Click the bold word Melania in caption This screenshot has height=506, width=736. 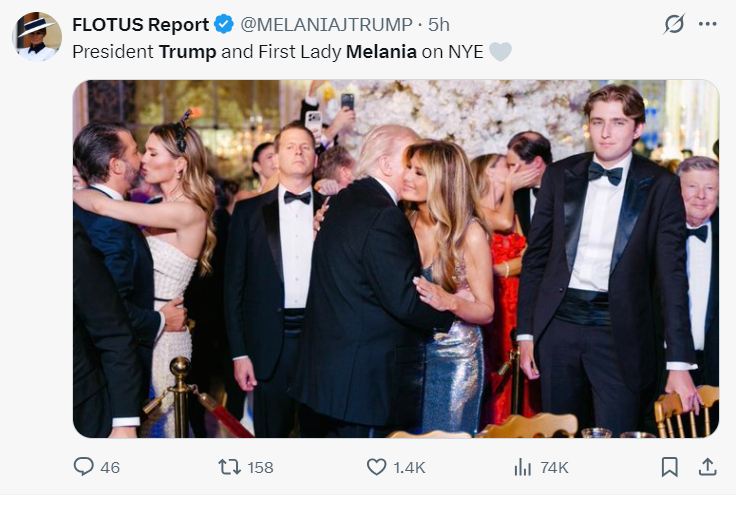click(381, 52)
